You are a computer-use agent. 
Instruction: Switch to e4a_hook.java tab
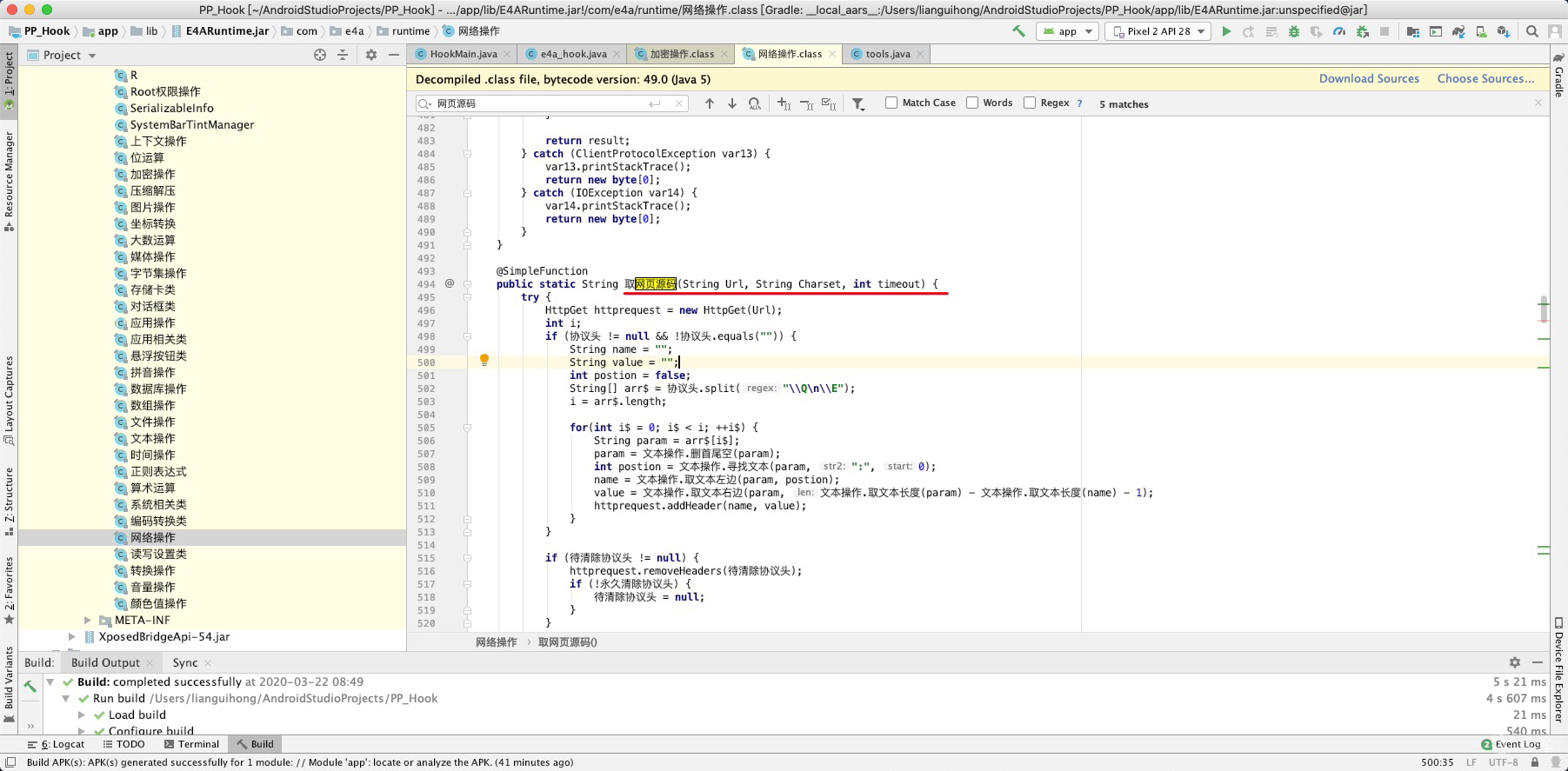click(x=573, y=54)
